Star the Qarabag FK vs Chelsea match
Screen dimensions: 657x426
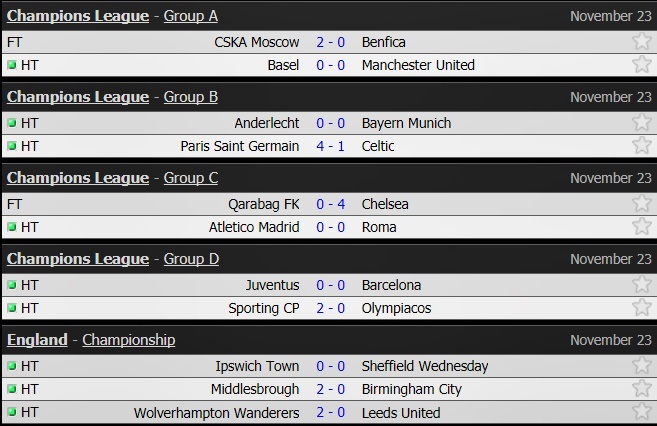coord(641,204)
